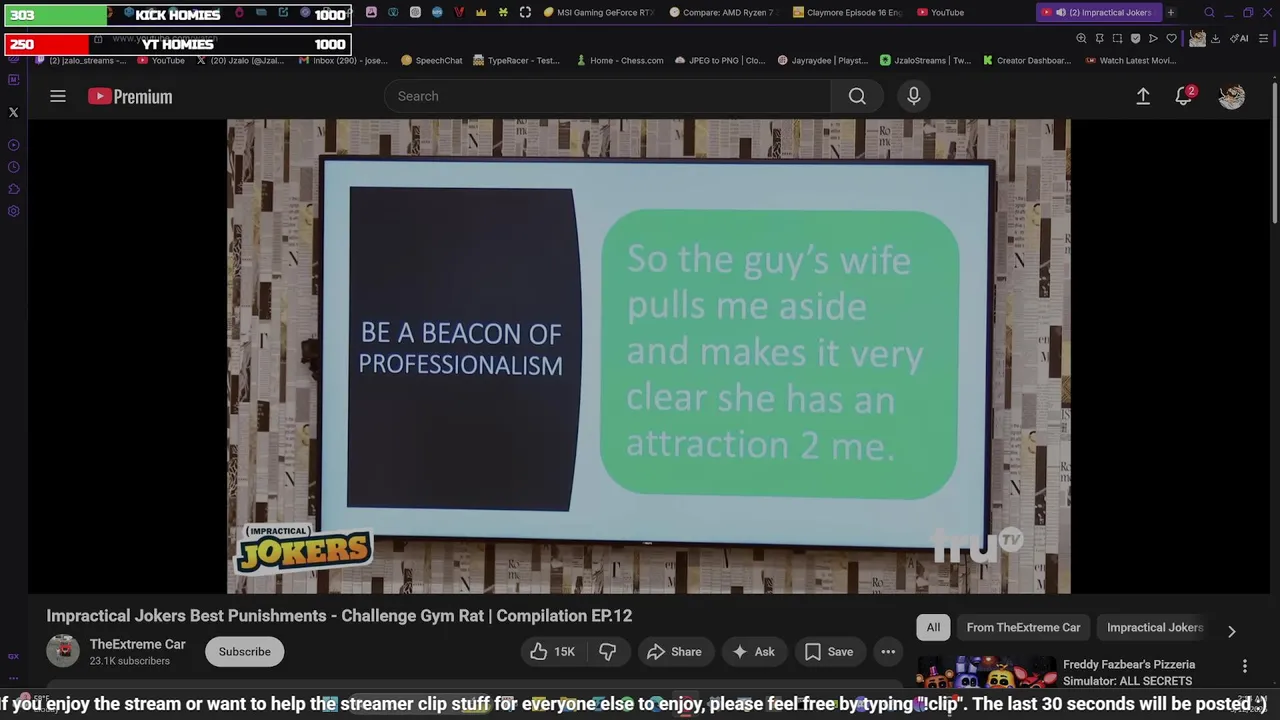Switch to the YouTube browser tab
This screenshot has width=1280, height=720.
click(x=939, y=12)
